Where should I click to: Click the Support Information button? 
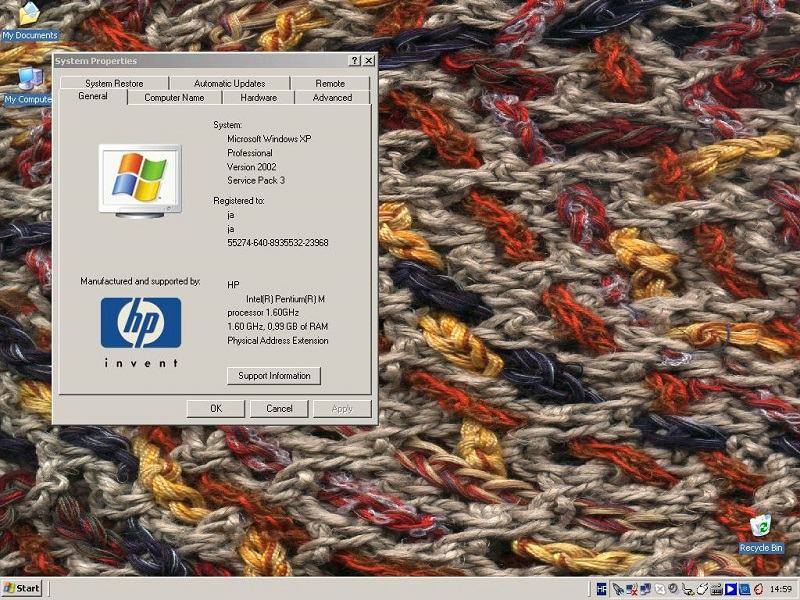(274, 376)
